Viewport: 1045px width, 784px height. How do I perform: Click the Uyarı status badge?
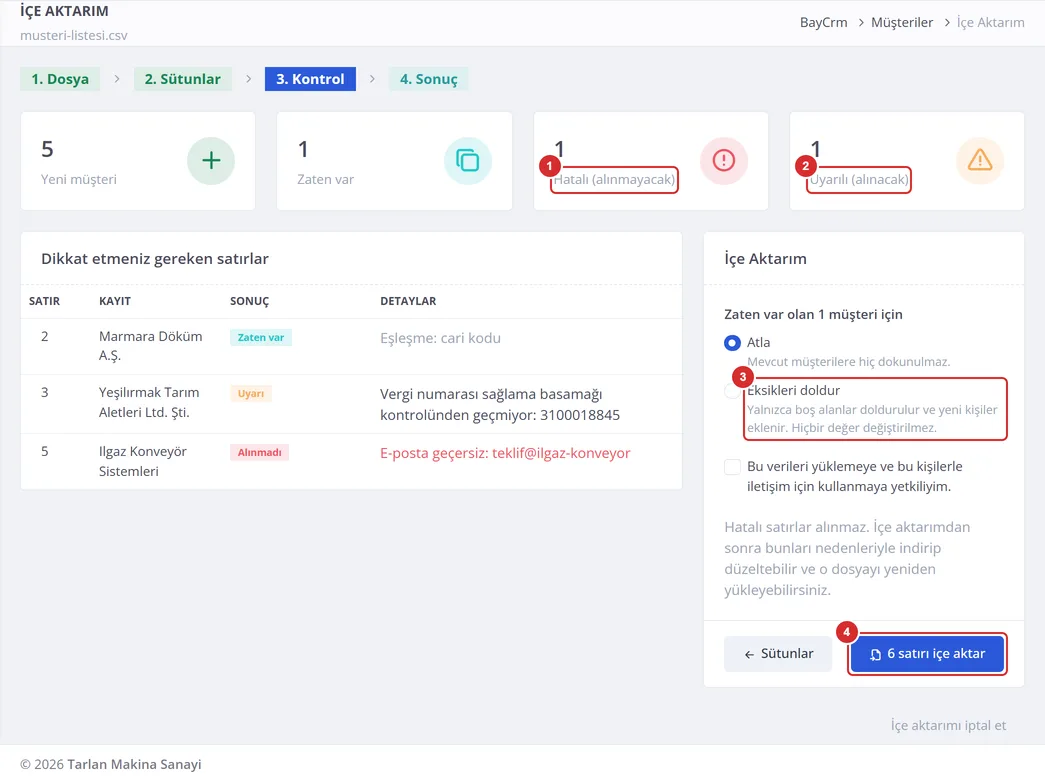click(251, 393)
